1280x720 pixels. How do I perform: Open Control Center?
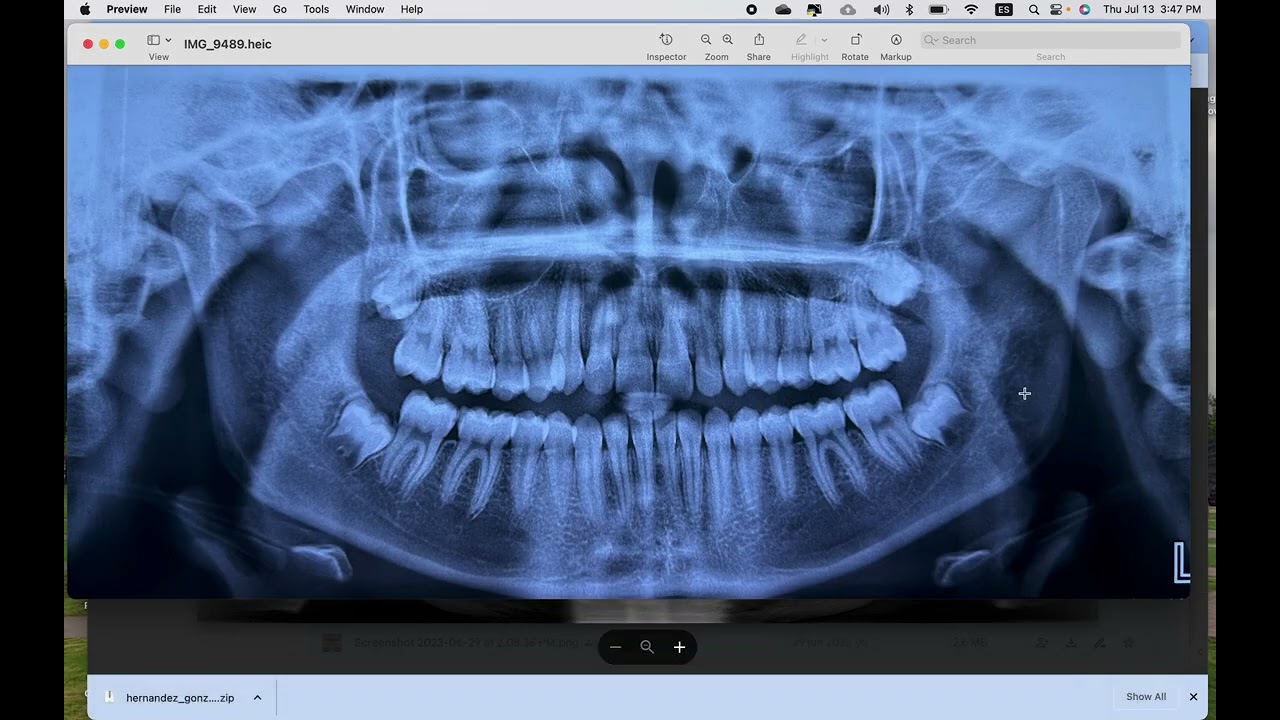[1057, 9]
